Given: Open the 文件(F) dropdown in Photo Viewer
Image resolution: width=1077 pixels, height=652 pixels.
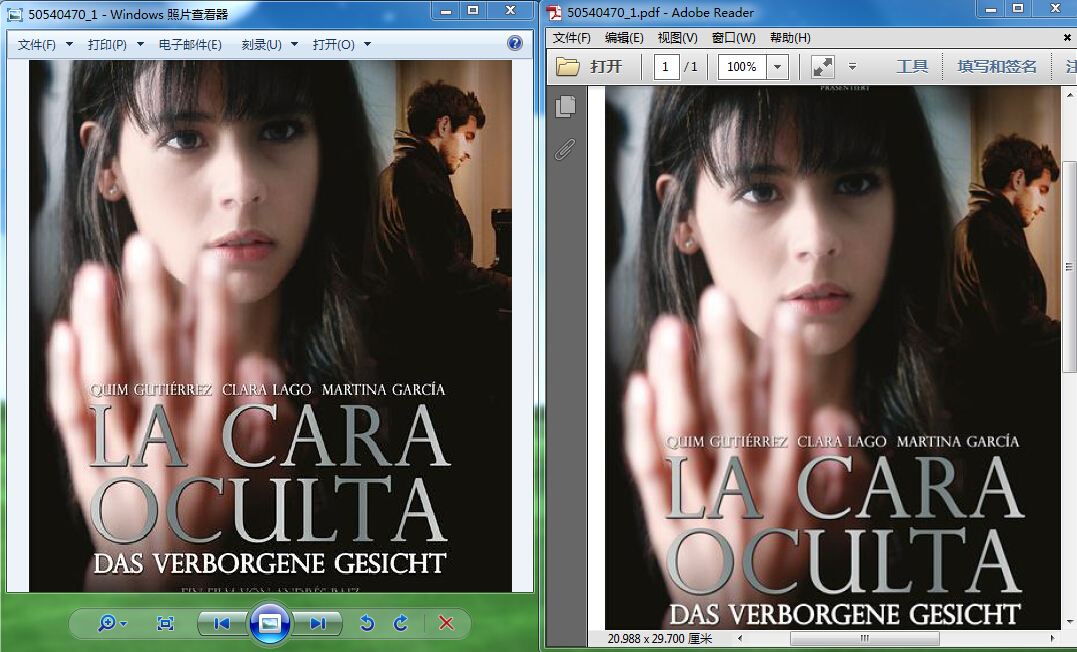Looking at the screenshot, I should pos(45,45).
